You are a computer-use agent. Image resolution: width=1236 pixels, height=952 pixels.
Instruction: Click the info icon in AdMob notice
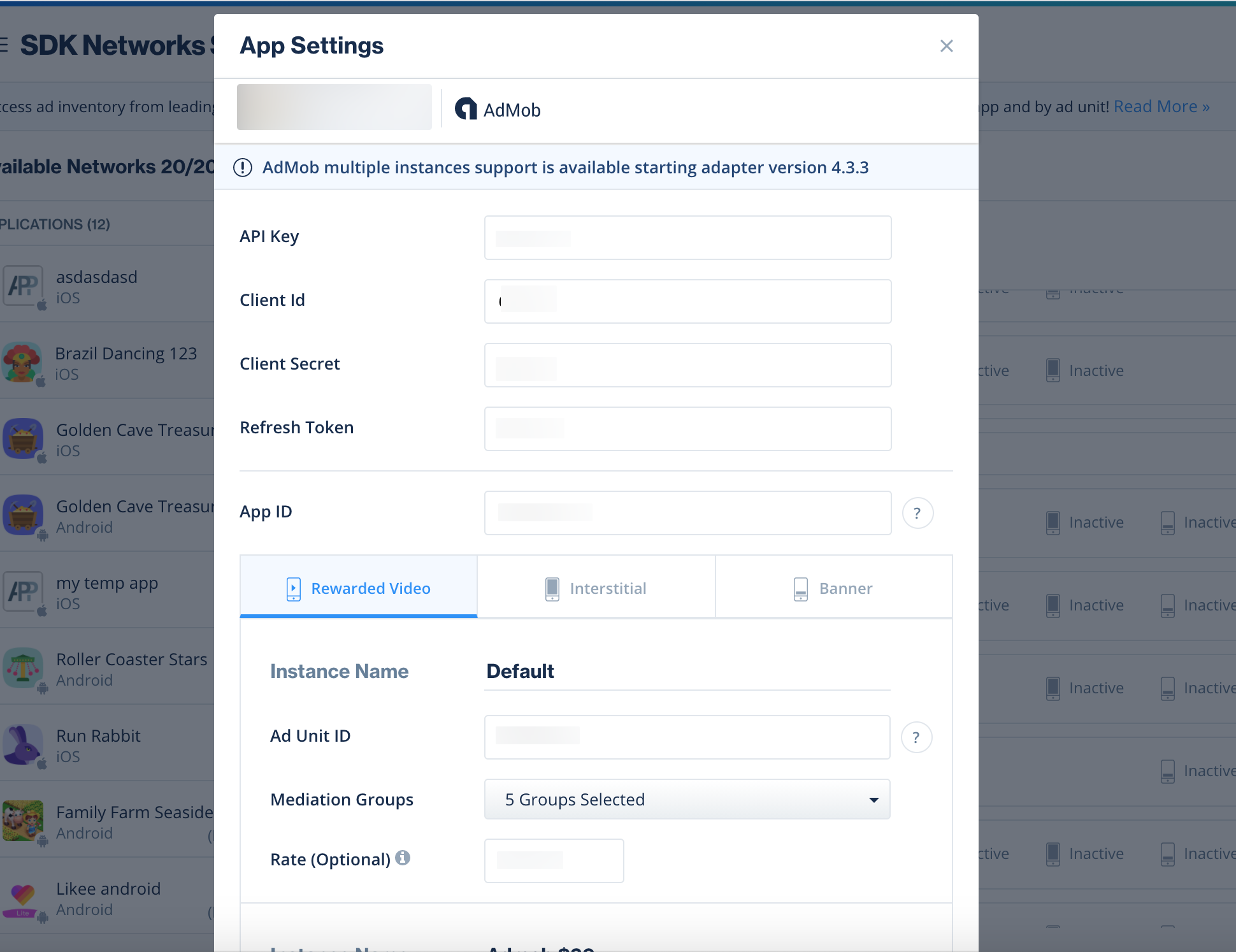click(x=243, y=168)
